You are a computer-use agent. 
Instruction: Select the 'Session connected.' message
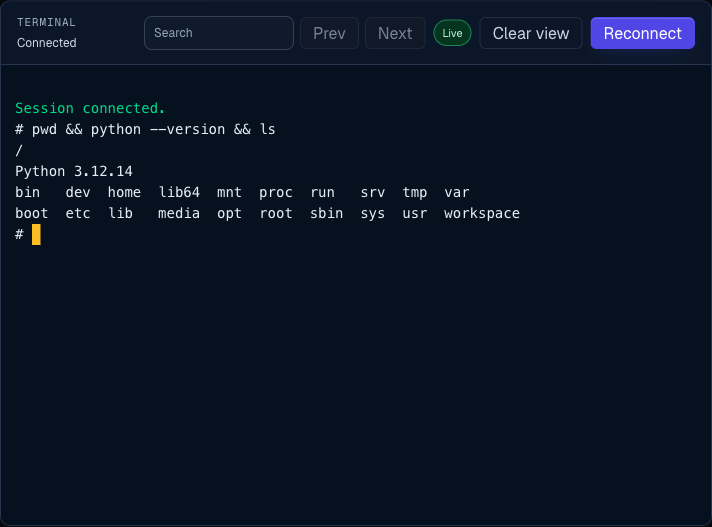tap(90, 108)
